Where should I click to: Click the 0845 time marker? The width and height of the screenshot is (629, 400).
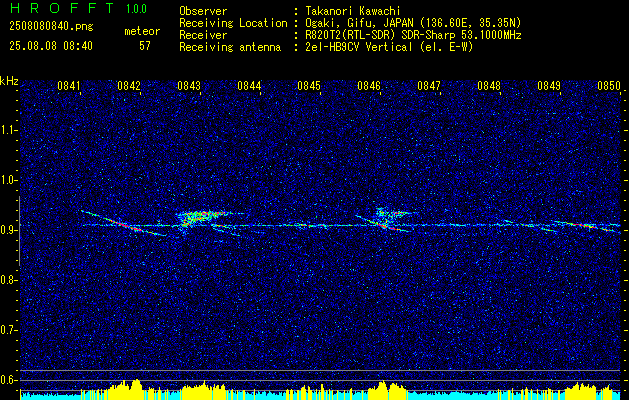(x=309, y=86)
